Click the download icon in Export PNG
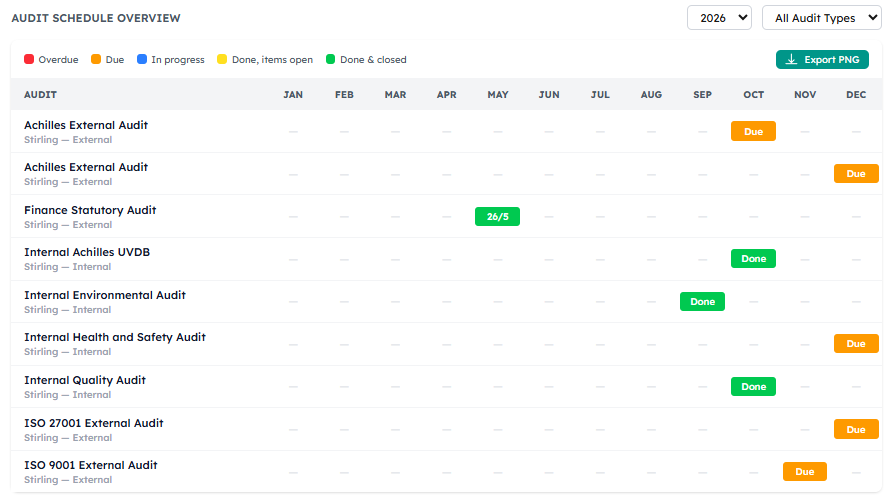 (791, 59)
